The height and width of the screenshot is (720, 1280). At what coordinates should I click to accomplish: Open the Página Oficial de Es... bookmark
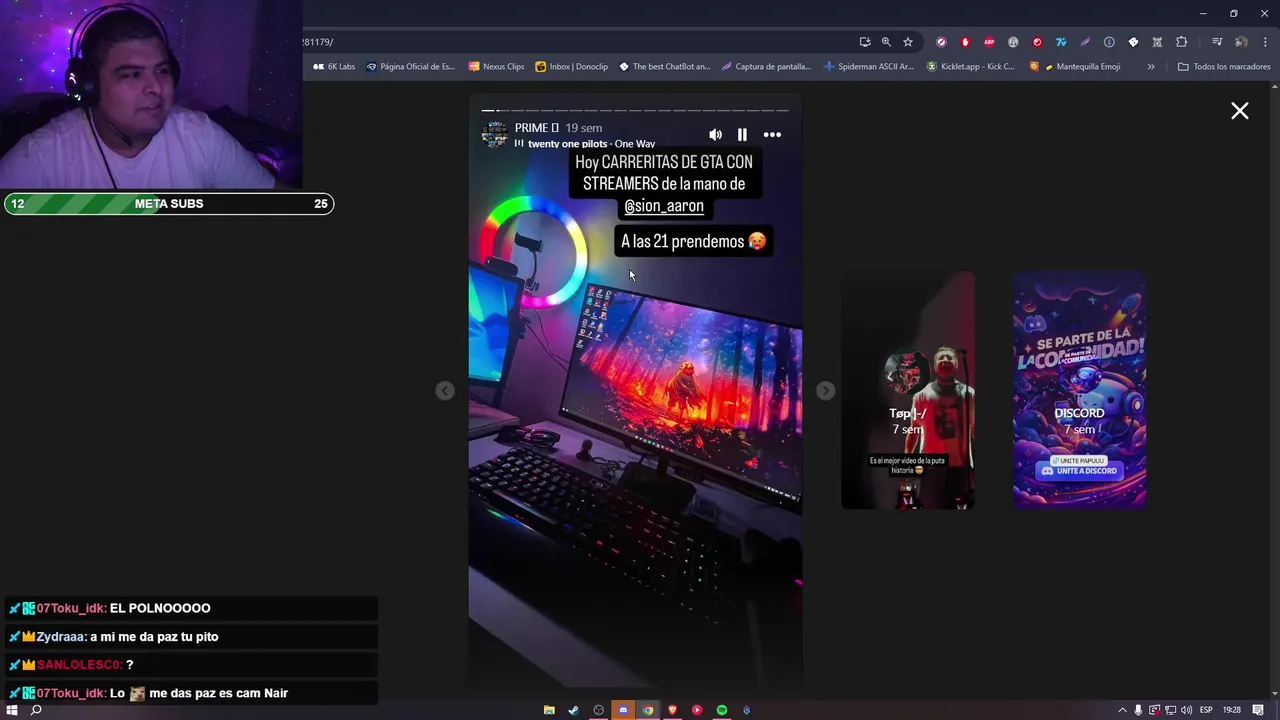(410, 67)
